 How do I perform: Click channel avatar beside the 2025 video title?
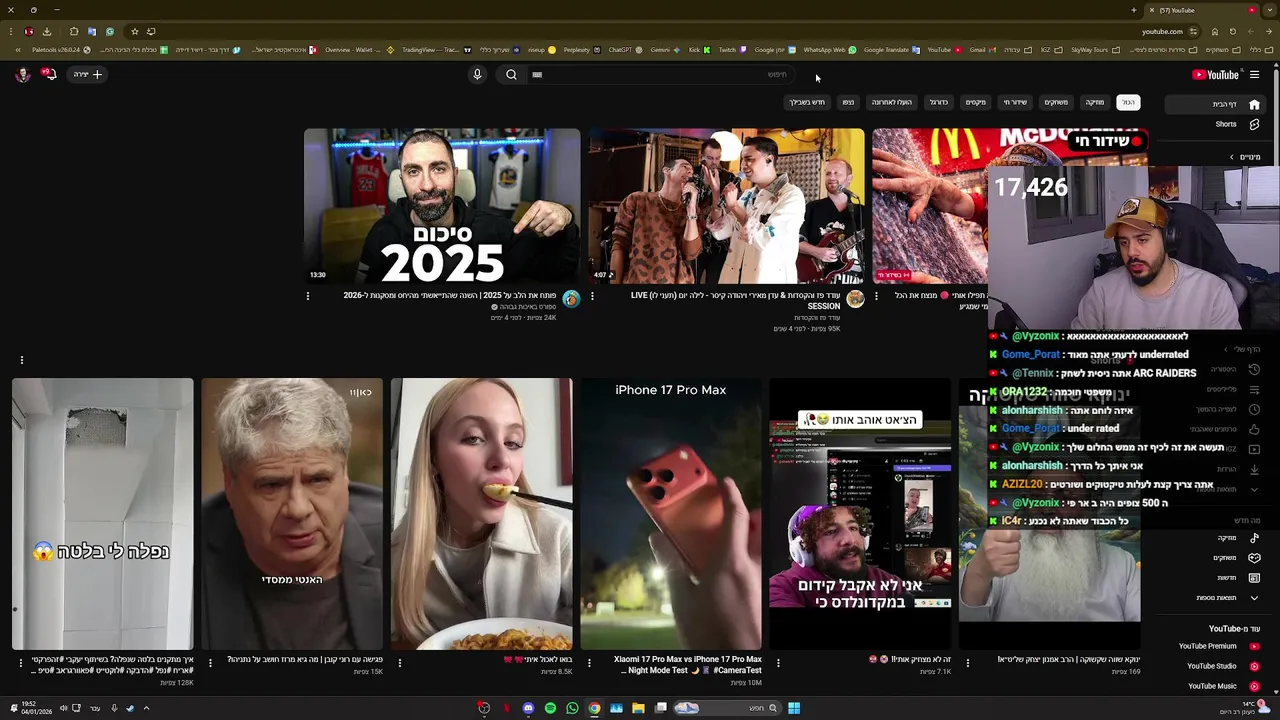[x=571, y=299]
